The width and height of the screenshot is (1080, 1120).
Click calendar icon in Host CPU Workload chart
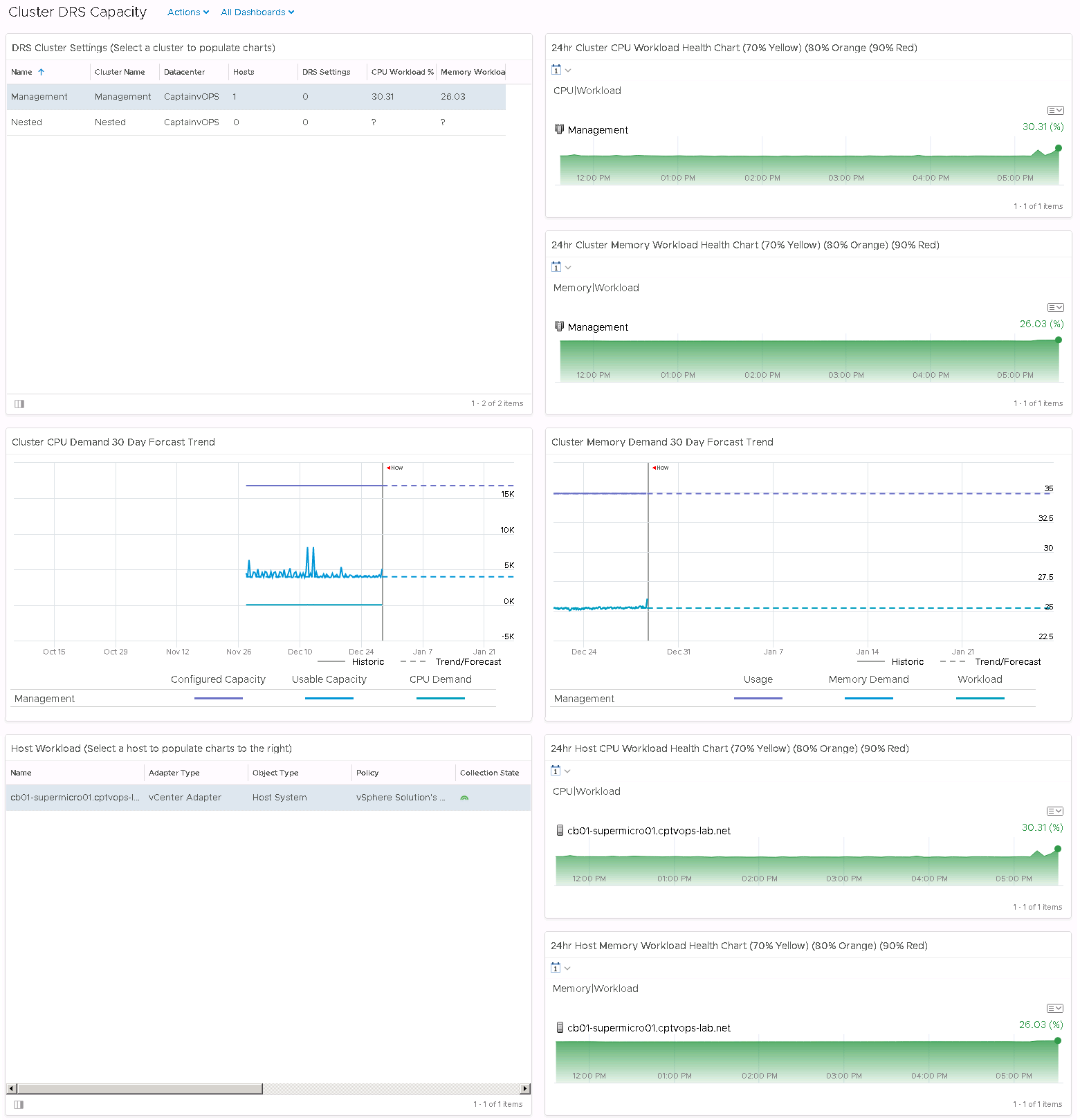pyautogui.click(x=556, y=771)
